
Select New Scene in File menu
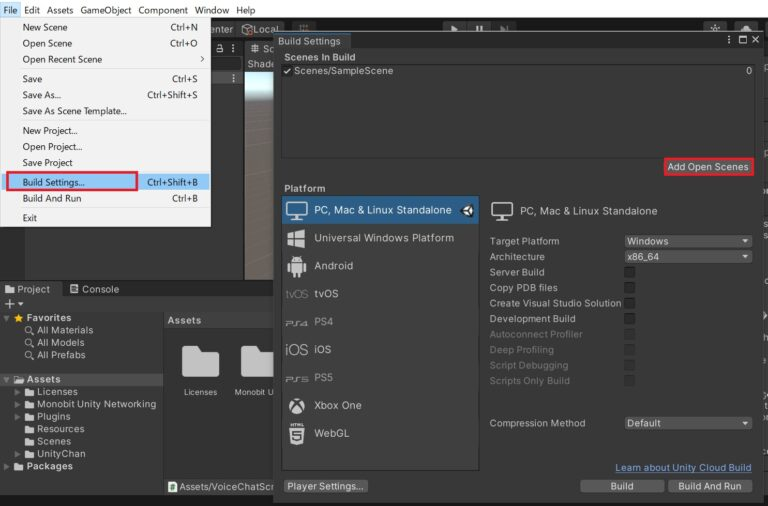(x=106, y=27)
